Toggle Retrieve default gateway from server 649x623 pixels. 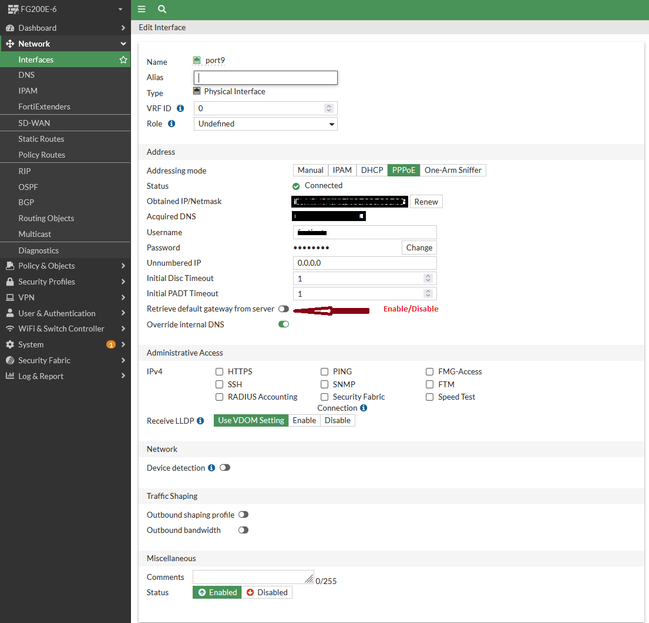coord(283,309)
